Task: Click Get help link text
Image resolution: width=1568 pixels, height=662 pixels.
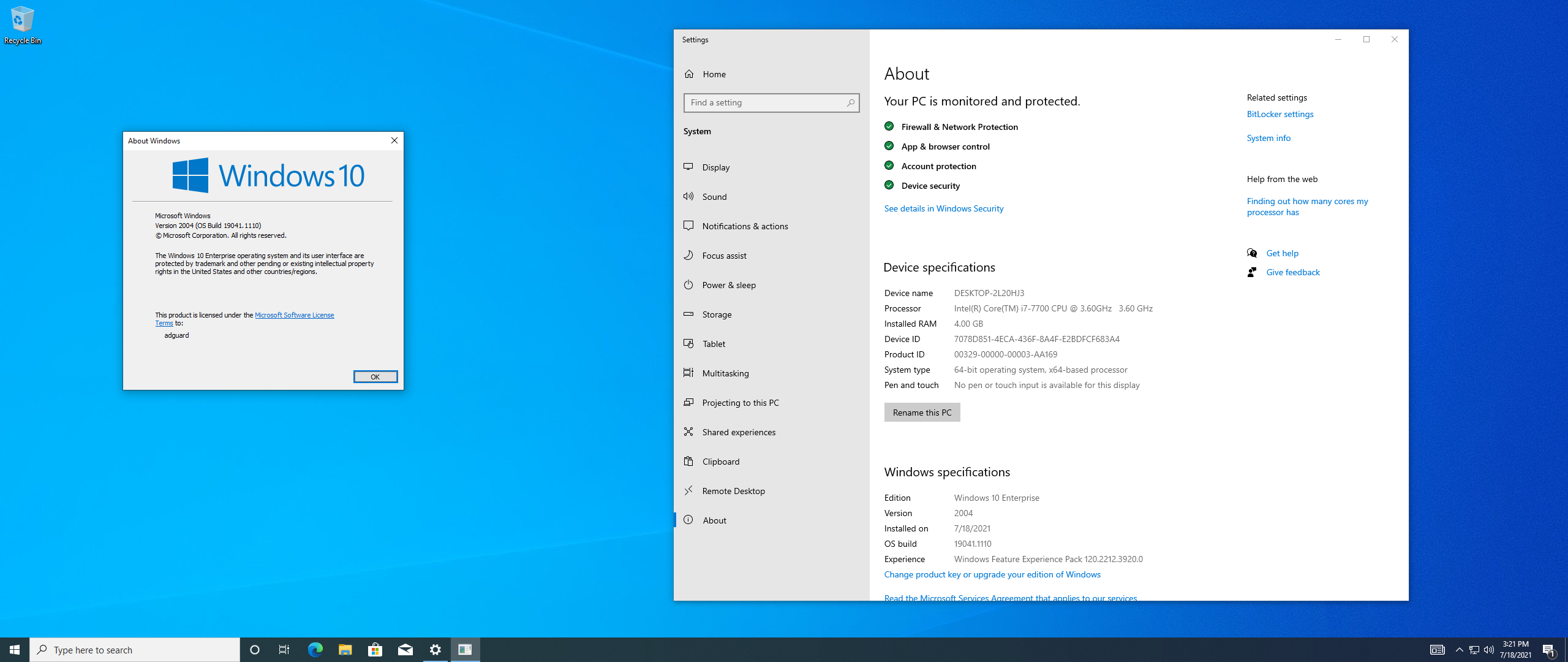Action: click(1282, 253)
